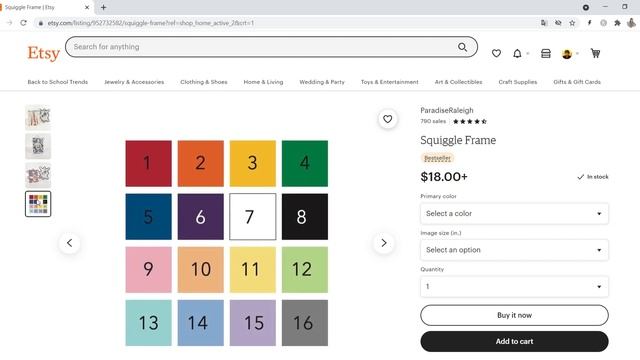Screen dimensions: 640x360
Task: Open Toys & Entertainment category
Action: click(x=389, y=82)
